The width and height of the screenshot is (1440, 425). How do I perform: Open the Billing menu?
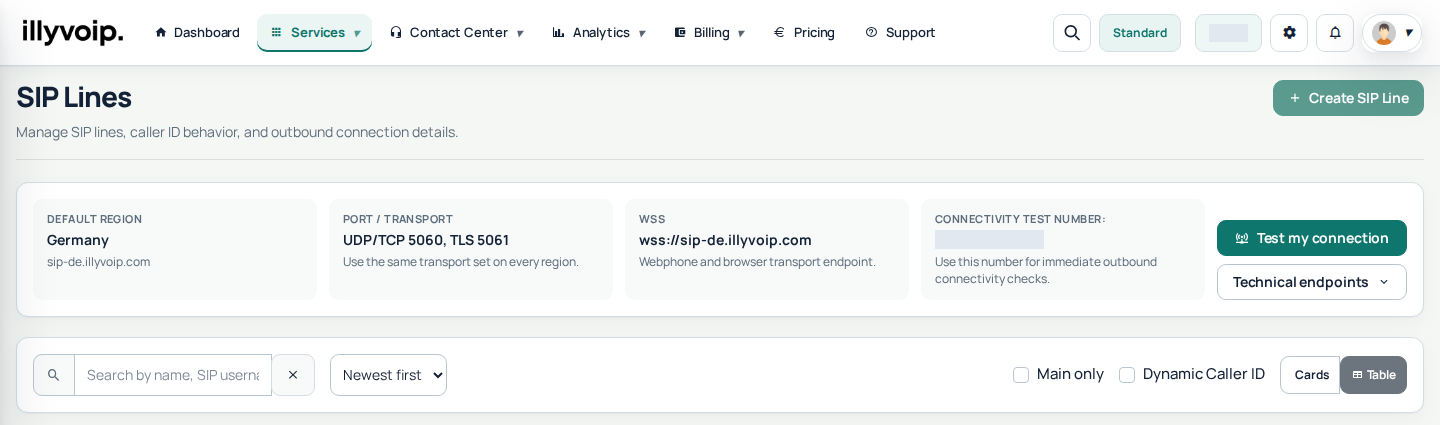[x=709, y=32]
